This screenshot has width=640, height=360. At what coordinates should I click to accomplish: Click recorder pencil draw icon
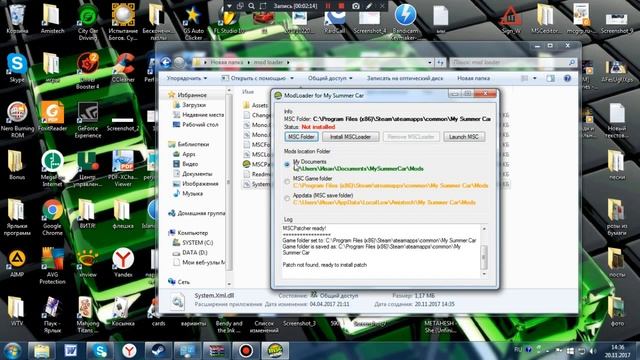(x=369, y=6)
